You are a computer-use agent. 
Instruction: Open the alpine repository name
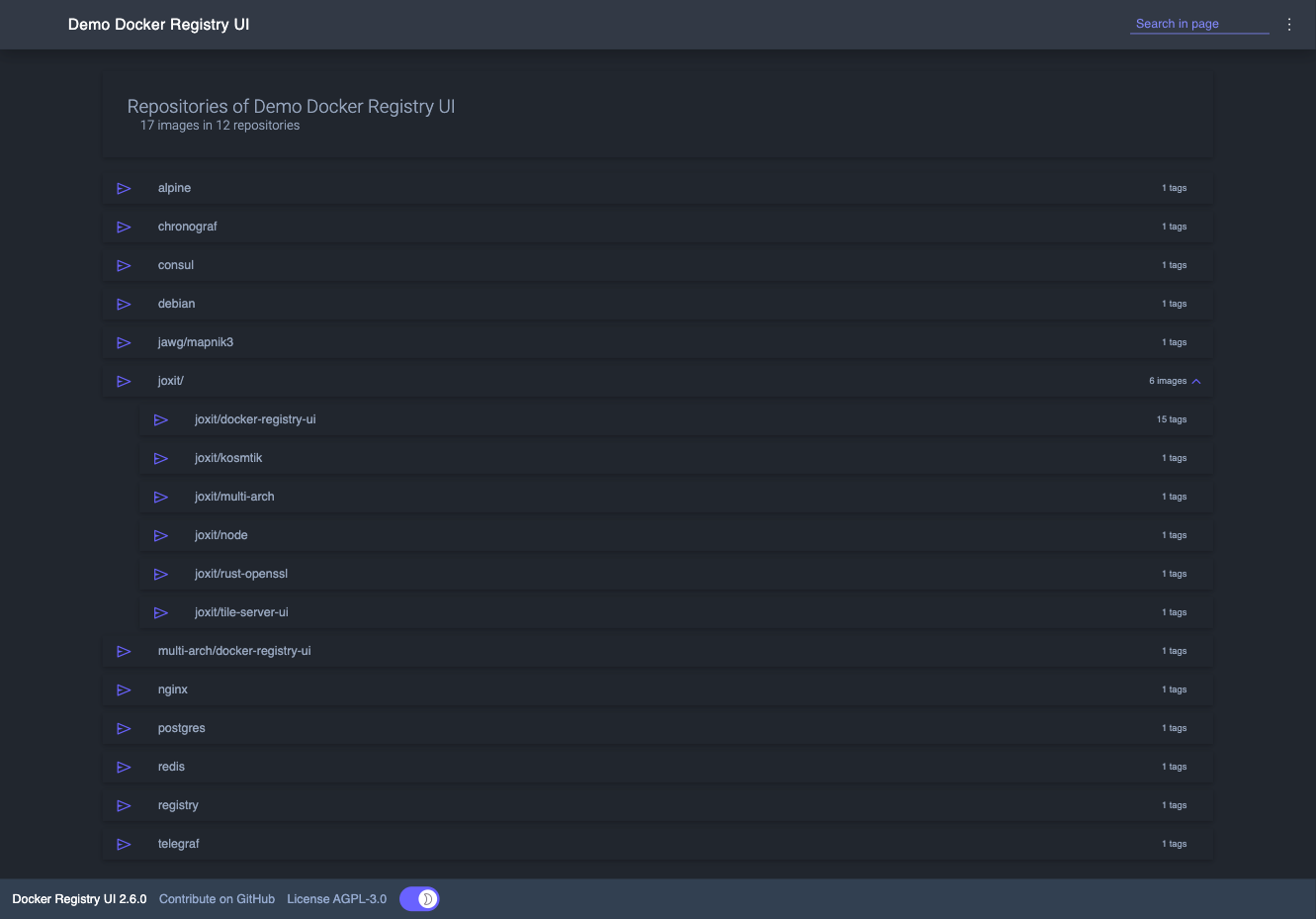174,188
